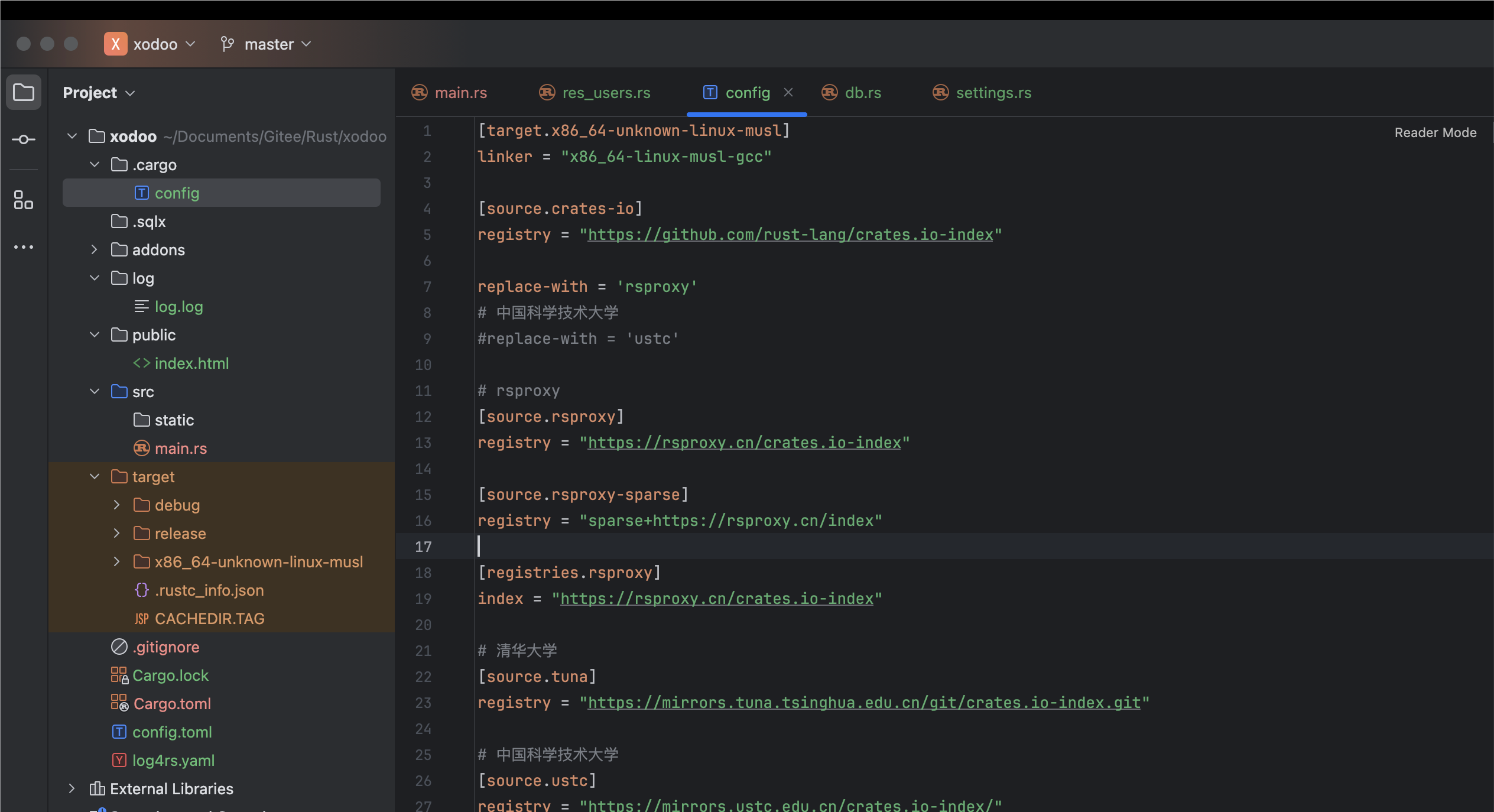Open the Commit tool window icon
Image resolution: width=1494 pixels, height=812 pixels.
[23, 139]
